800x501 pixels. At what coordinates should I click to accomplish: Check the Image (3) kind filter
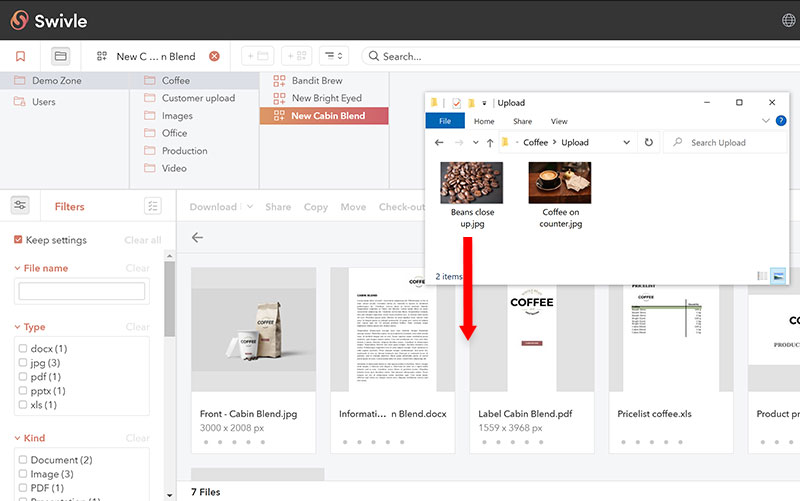(x=23, y=473)
